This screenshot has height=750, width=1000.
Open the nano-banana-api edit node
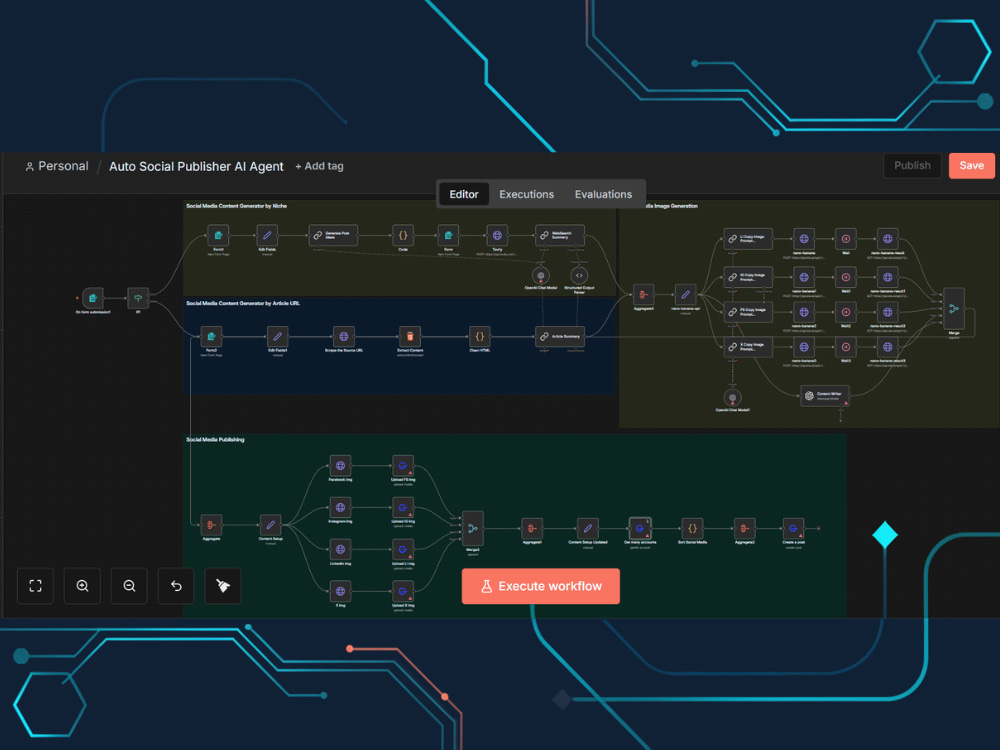click(685, 295)
